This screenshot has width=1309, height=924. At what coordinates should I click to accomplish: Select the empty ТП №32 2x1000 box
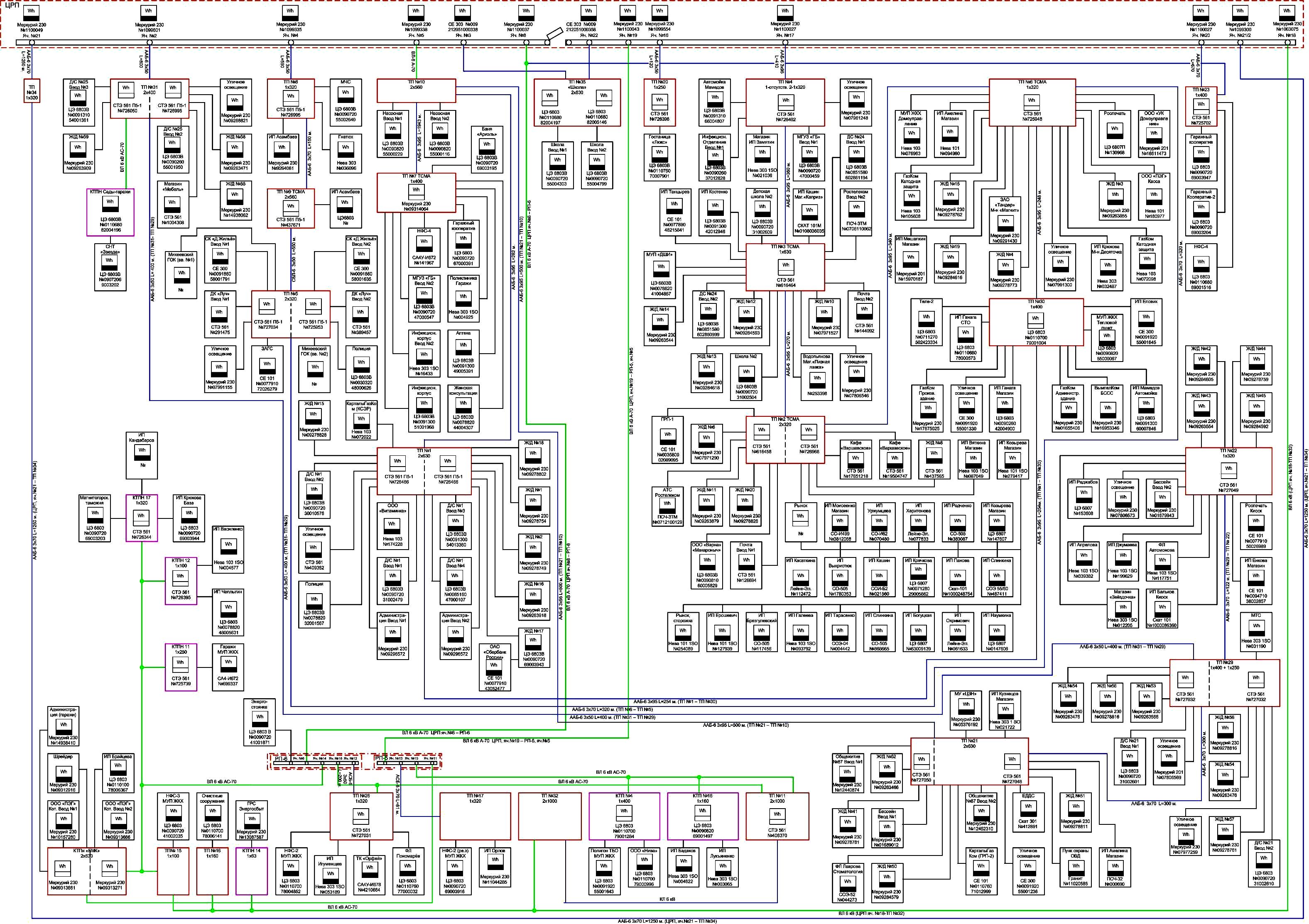(549, 816)
